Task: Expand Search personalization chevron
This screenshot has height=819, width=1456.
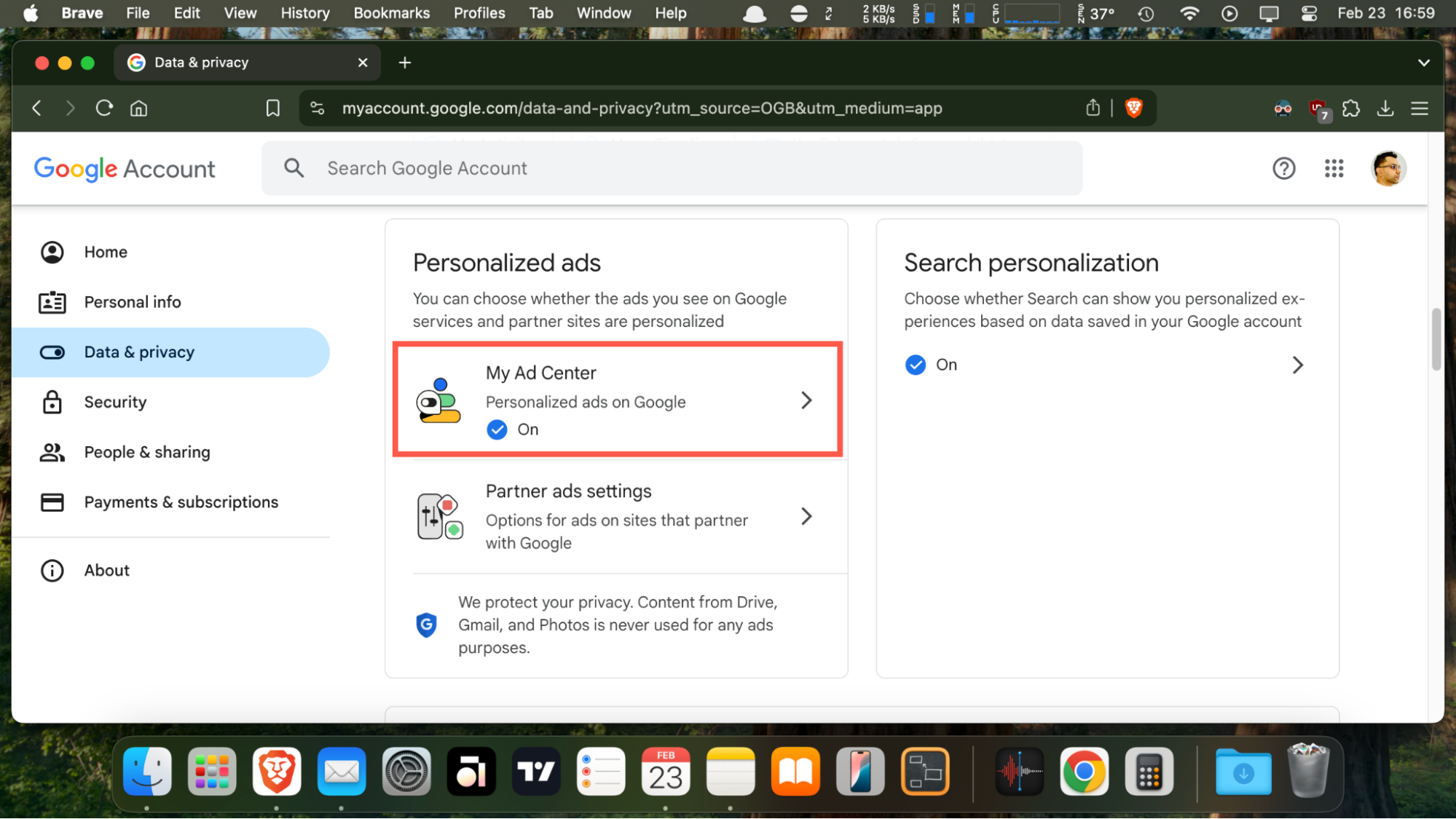Action: pyautogui.click(x=1297, y=365)
